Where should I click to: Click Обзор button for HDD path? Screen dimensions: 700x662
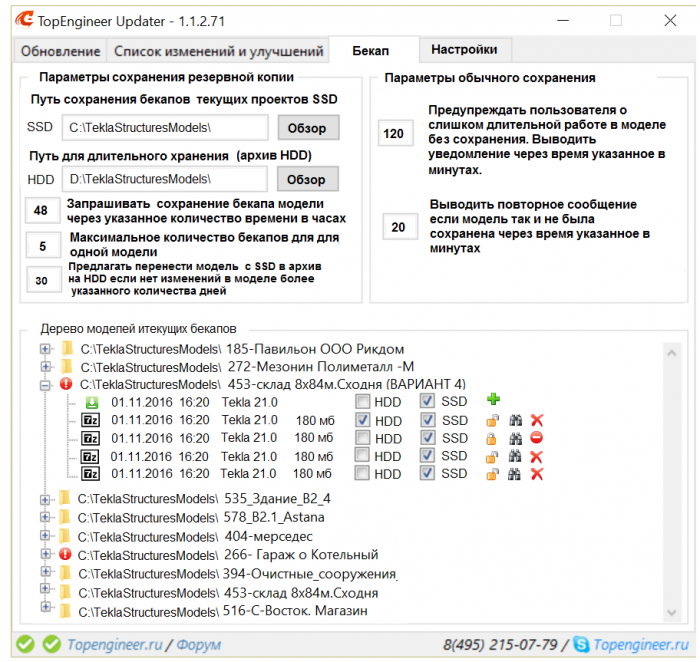tap(306, 179)
